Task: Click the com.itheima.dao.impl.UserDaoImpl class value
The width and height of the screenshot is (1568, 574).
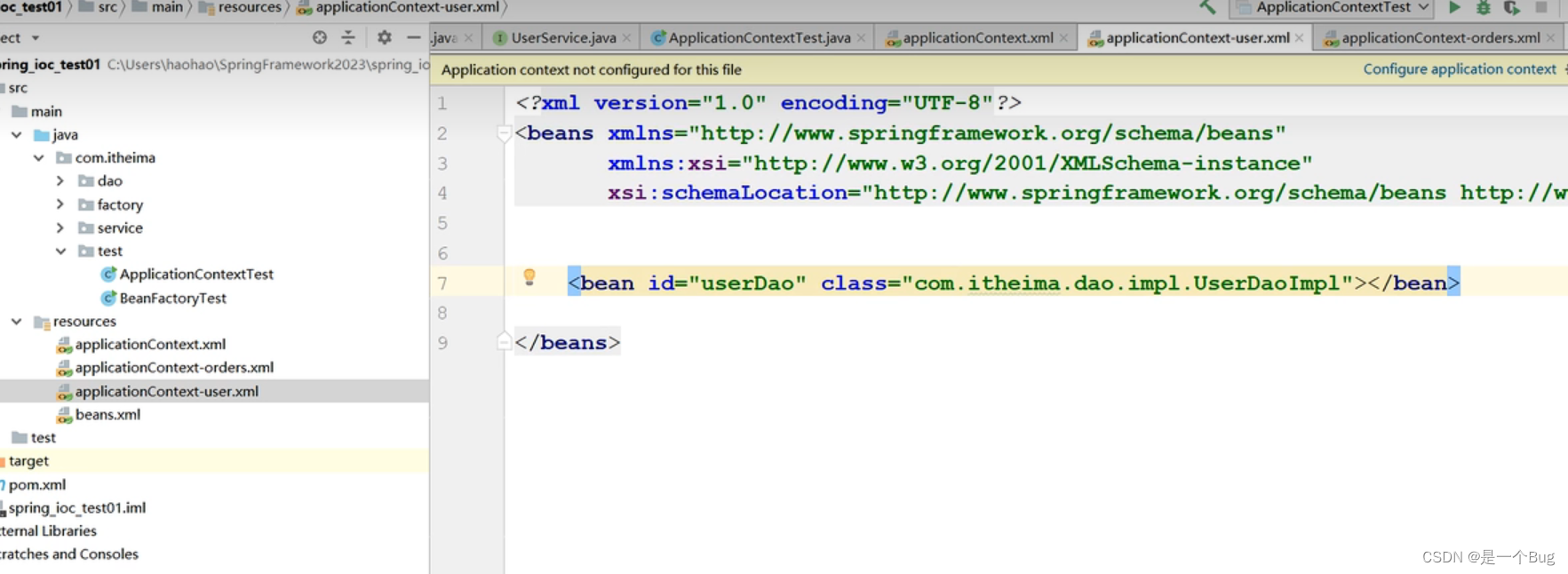Action: pyautogui.click(x=1126, y=283)
